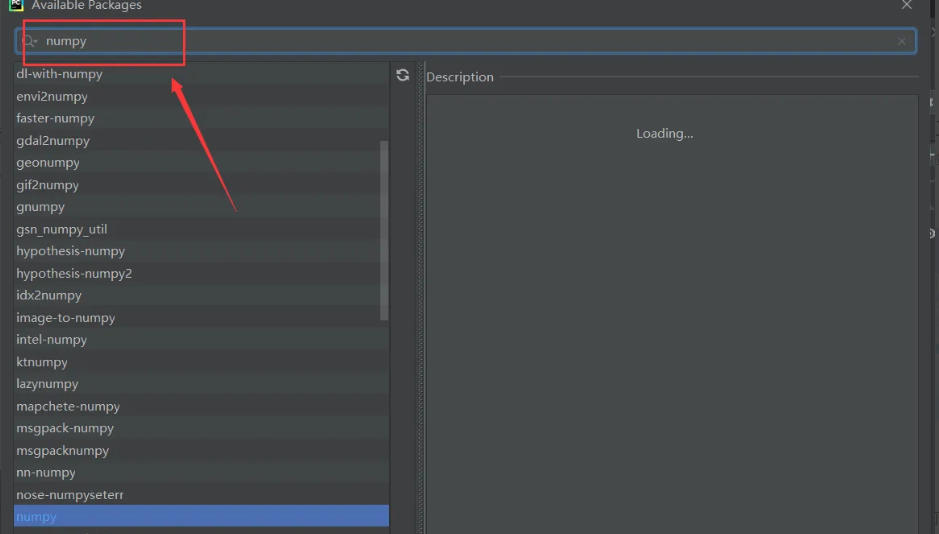Select the gif2numpy package
This screenshot has width=939, height=534.
click(x=201, y=185)
